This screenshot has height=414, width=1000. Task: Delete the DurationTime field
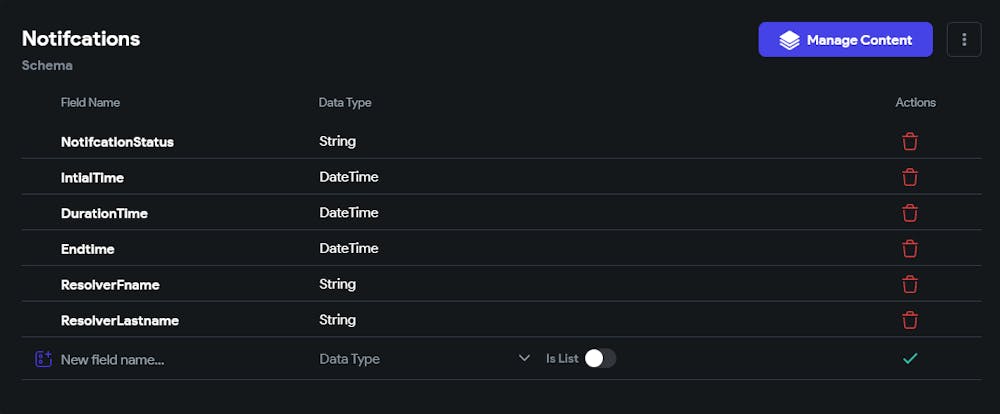910,213
